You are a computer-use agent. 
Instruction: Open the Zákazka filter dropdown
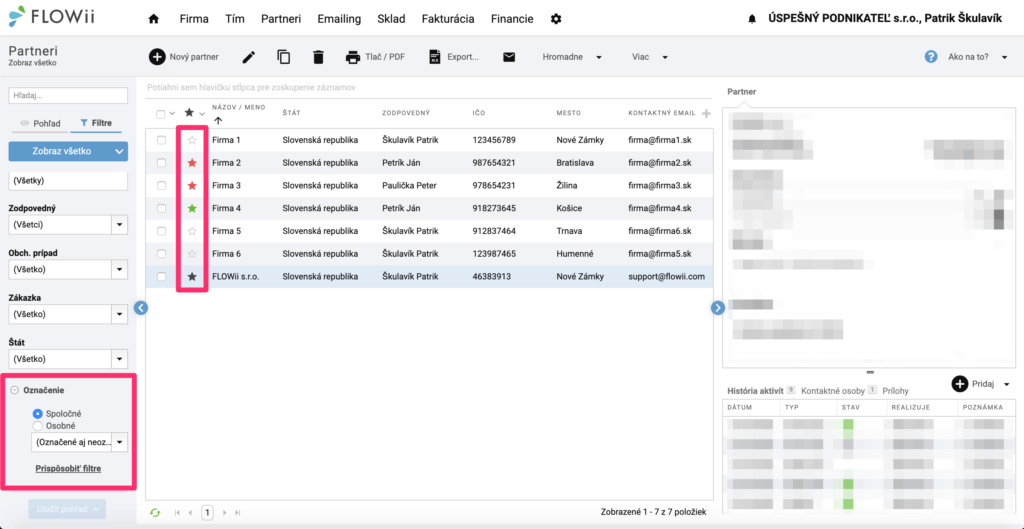coord(120,314)
